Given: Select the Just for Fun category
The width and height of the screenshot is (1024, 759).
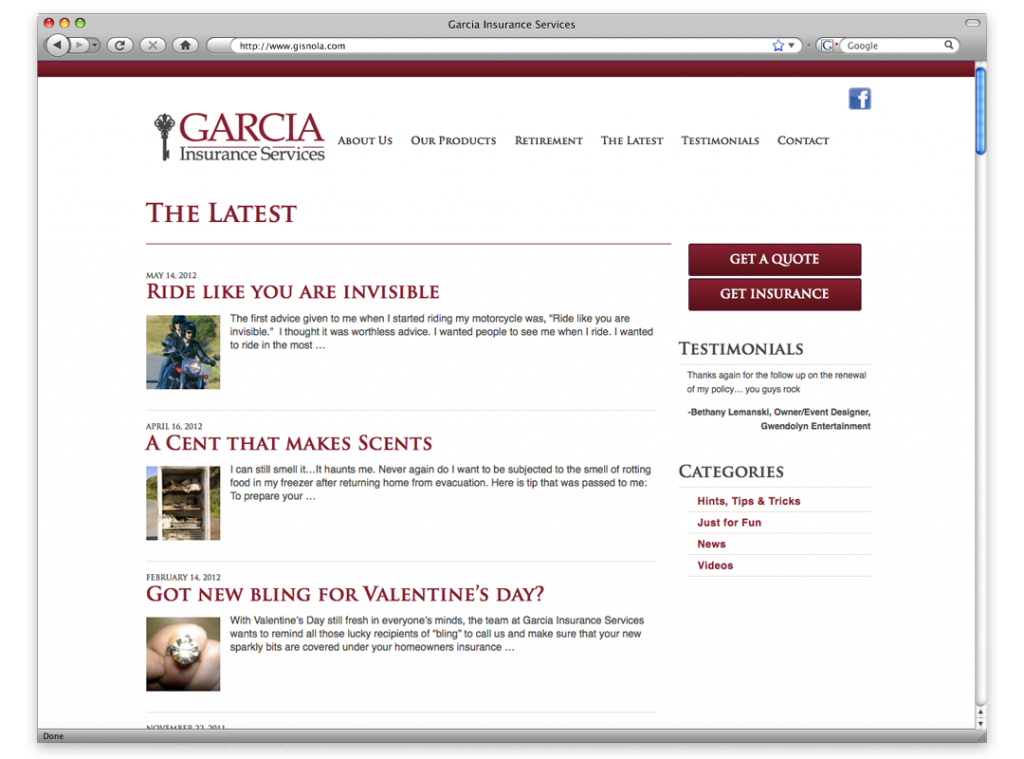Looking at the screenshot, I should pos(729,523).
